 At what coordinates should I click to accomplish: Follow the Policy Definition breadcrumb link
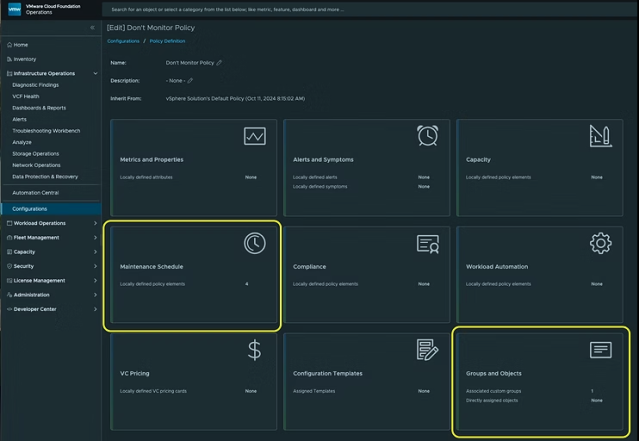pyautogui.click(x=167, y=41)
